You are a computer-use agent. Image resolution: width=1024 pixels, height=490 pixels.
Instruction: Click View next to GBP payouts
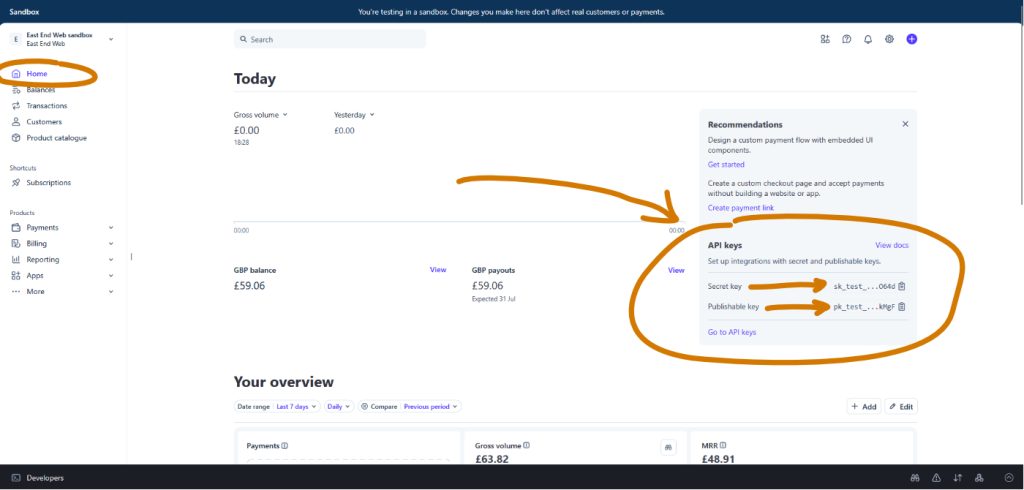click(x=676, y=270)
